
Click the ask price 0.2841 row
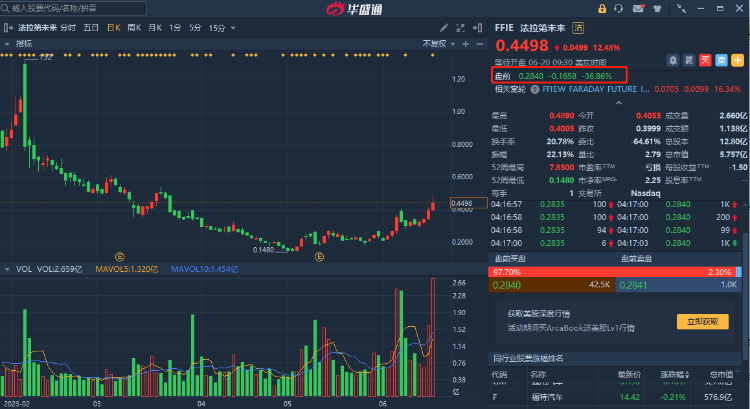click(x=678, y=285)
